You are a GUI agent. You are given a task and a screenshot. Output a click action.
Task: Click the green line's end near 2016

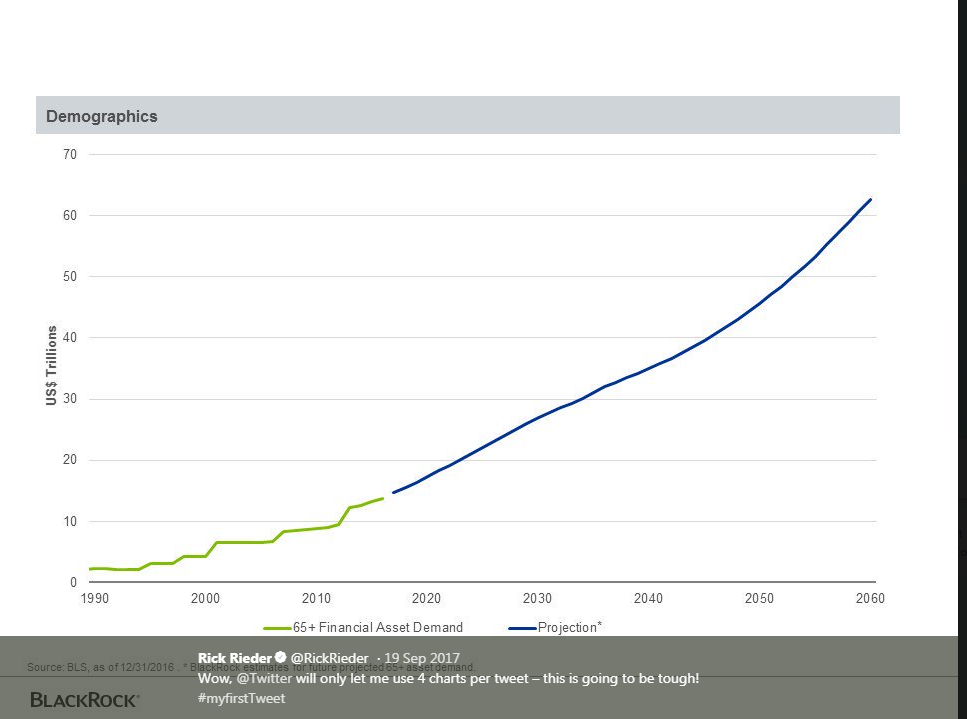382,498
